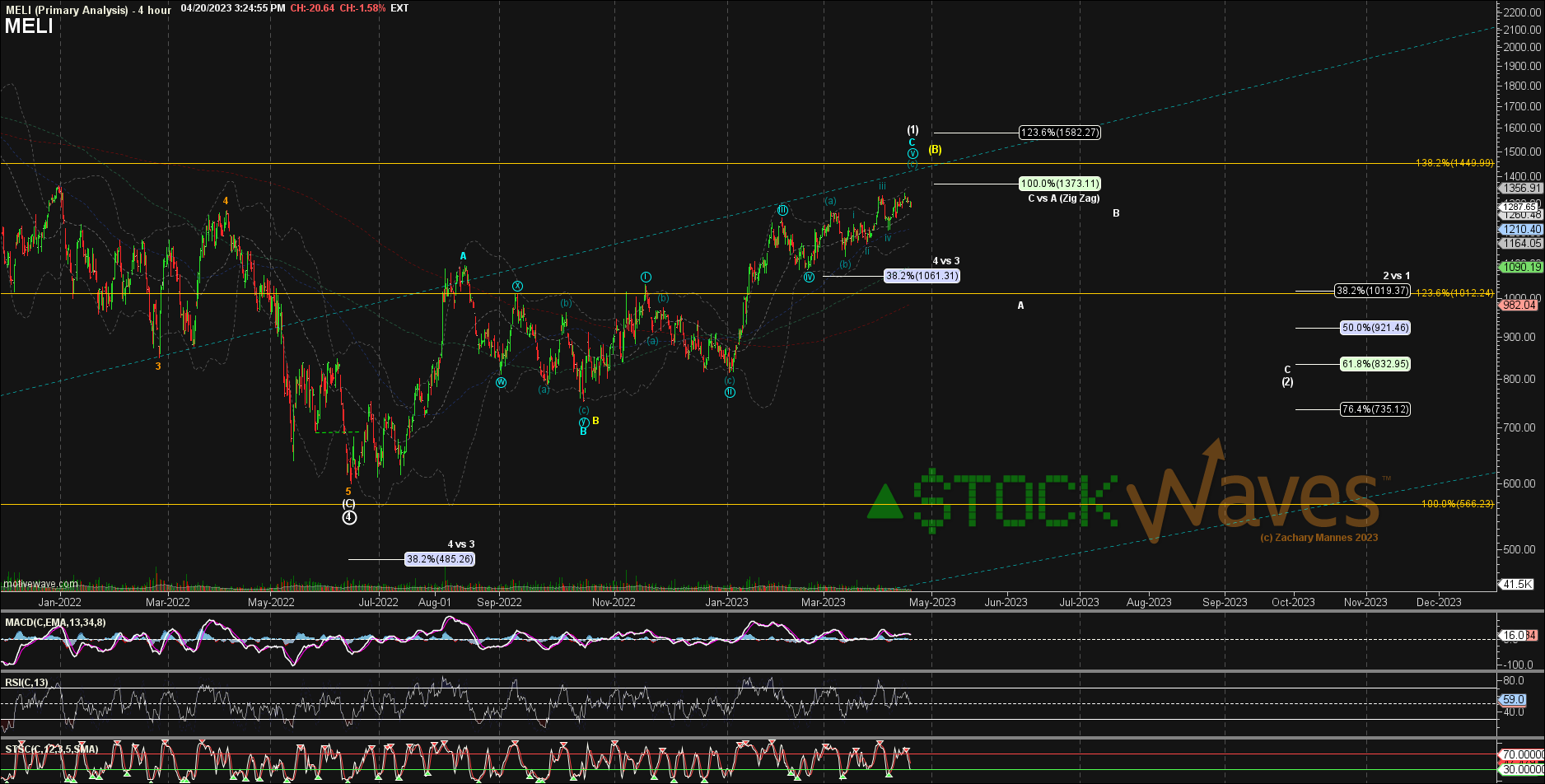1545x784 pixels.
Task: Click the (C) wave label at the June low
Action: [348, 503]
